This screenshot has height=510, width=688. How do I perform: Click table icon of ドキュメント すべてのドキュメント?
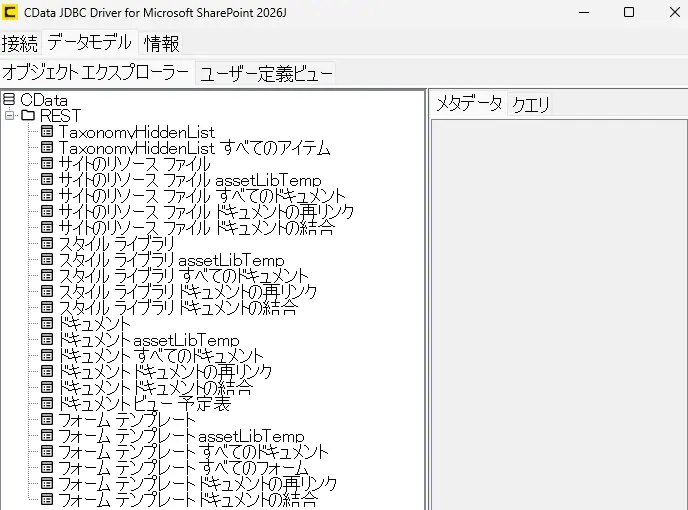(47, 355)
